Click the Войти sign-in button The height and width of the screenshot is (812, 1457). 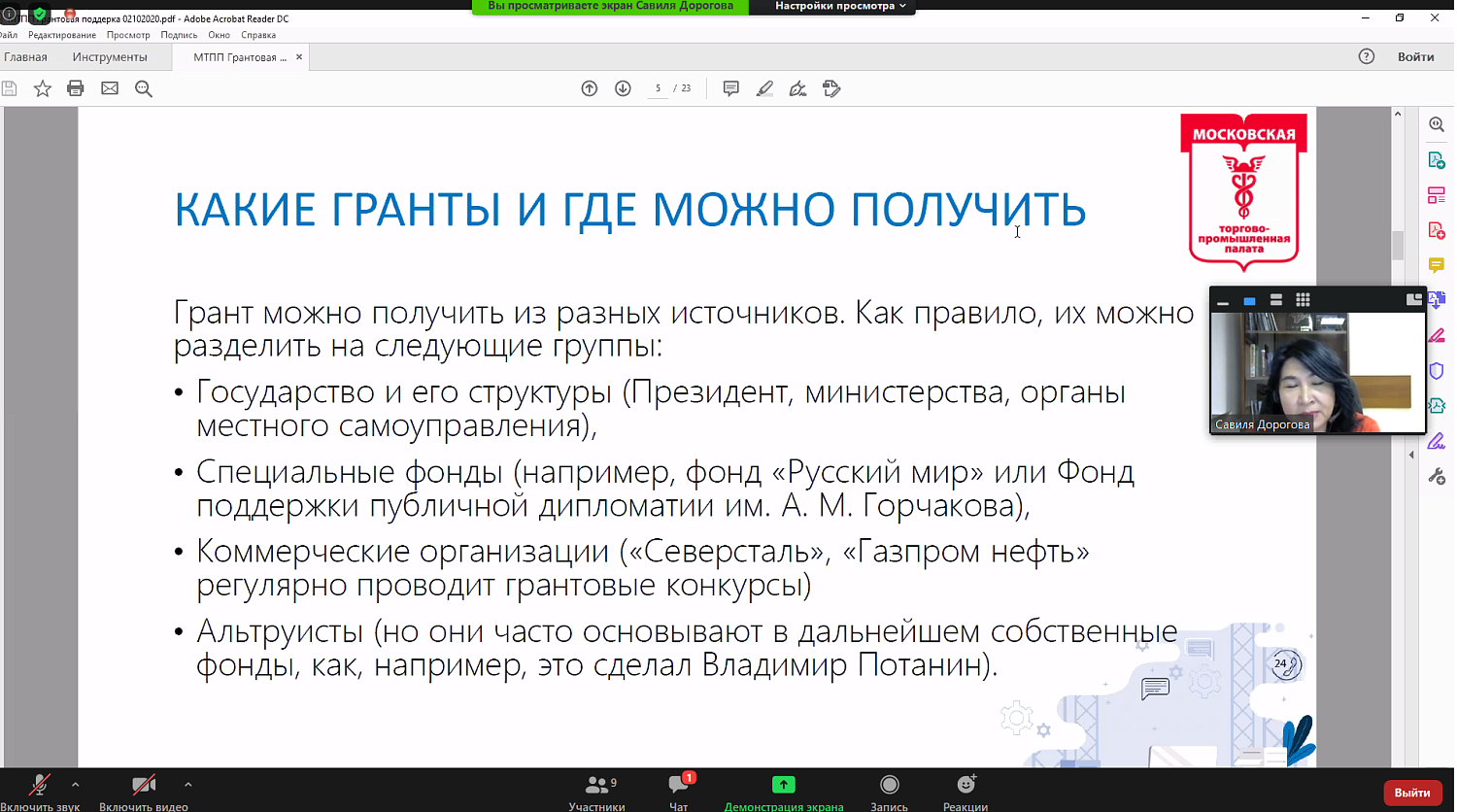click(1415, 56)
